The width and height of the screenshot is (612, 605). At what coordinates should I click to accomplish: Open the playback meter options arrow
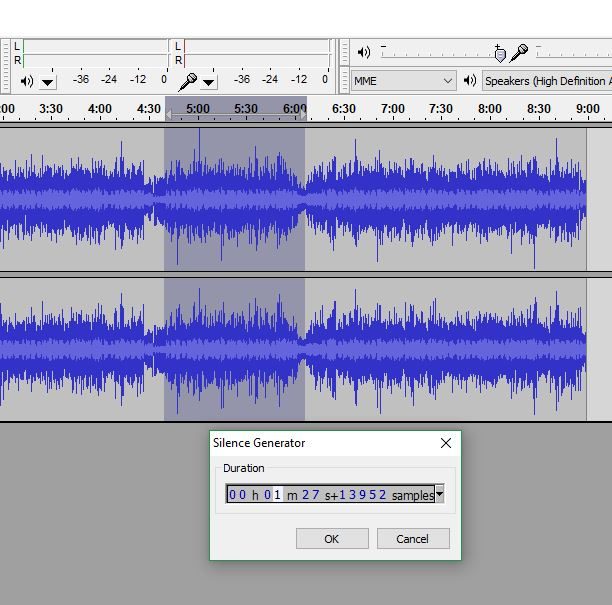[x=48, y=82]
